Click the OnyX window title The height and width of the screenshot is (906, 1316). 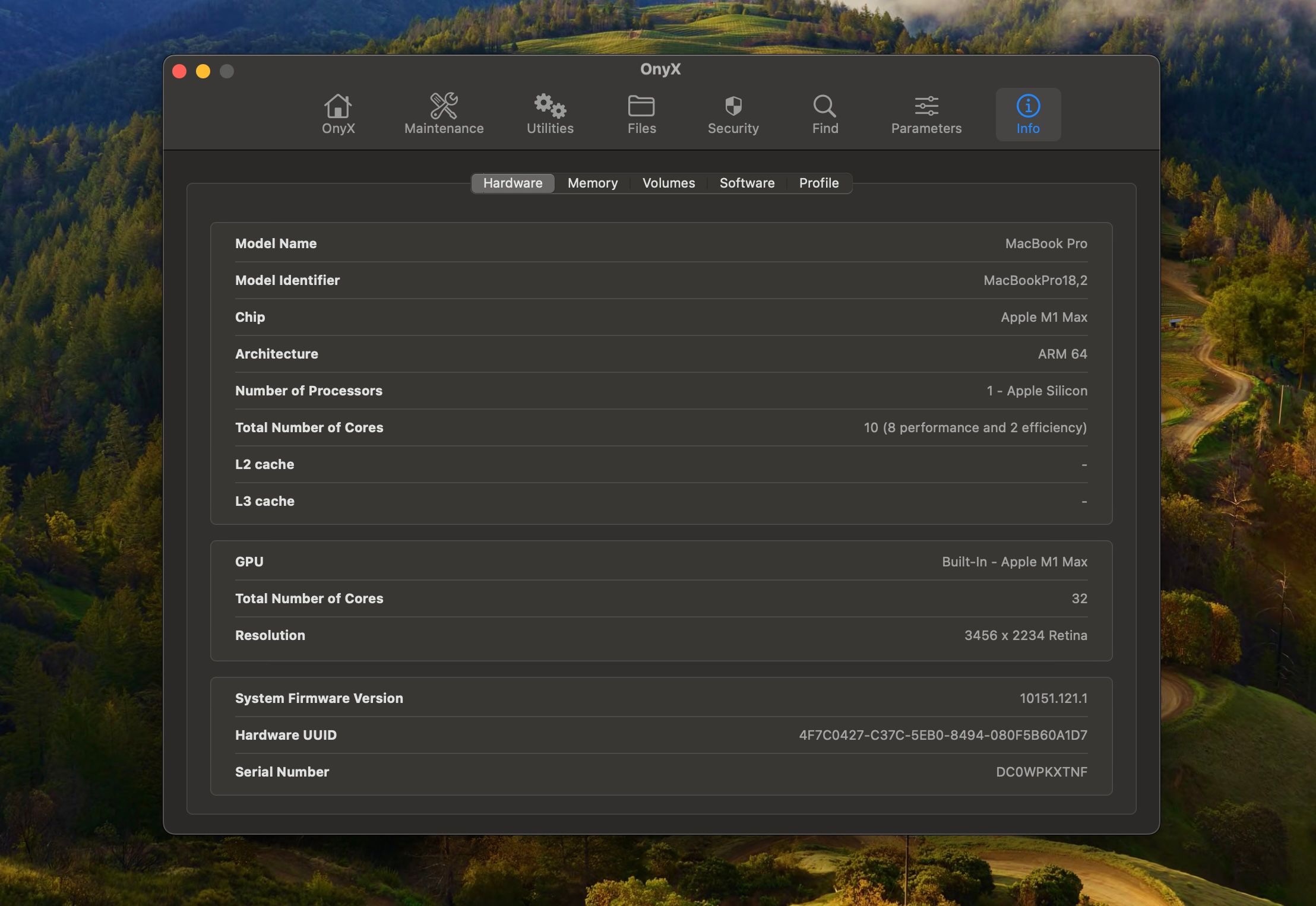(660, 69)
